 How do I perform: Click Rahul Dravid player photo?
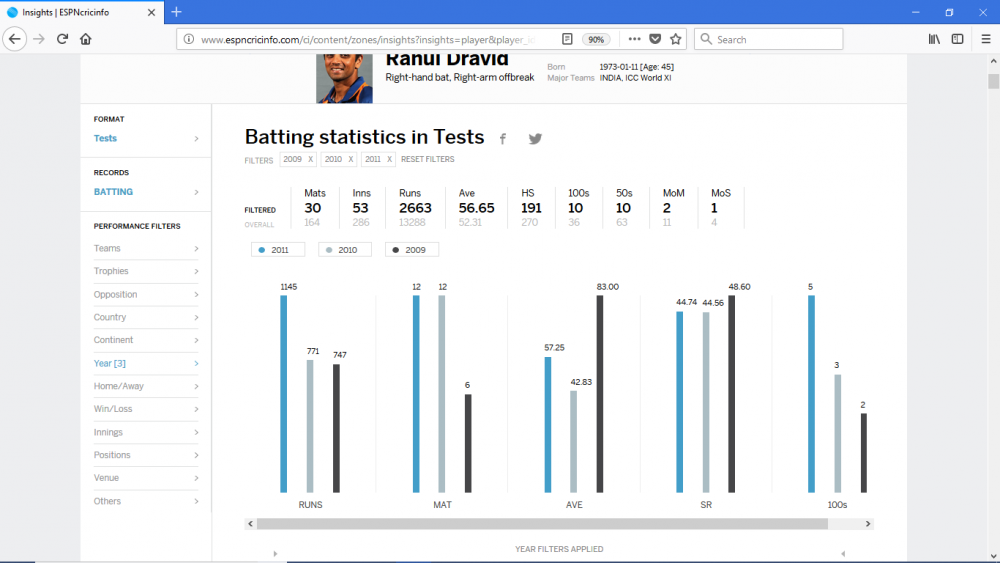(344, 78)
